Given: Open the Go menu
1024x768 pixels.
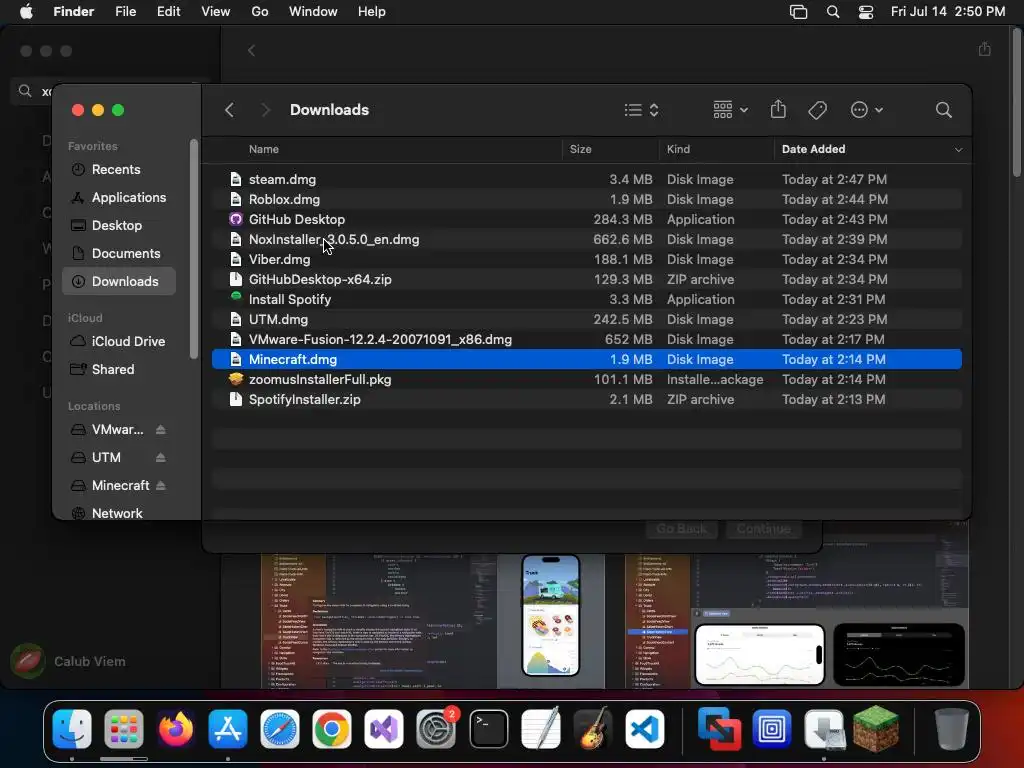Looking at the screenshot, I should click(260, 12).
